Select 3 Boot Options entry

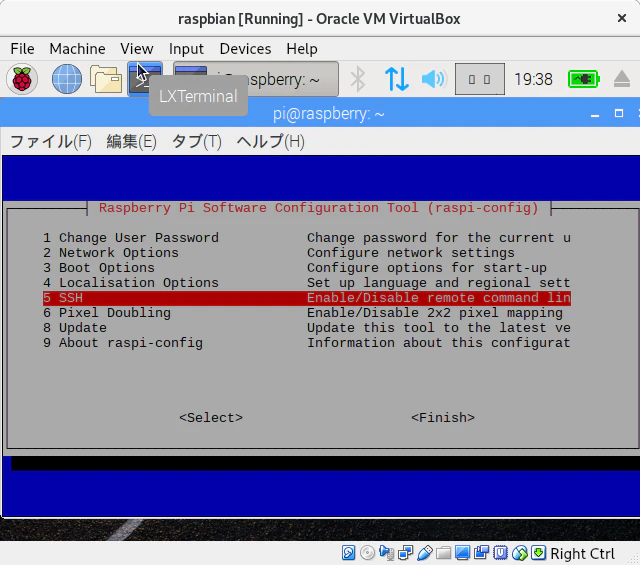point(307,268)
